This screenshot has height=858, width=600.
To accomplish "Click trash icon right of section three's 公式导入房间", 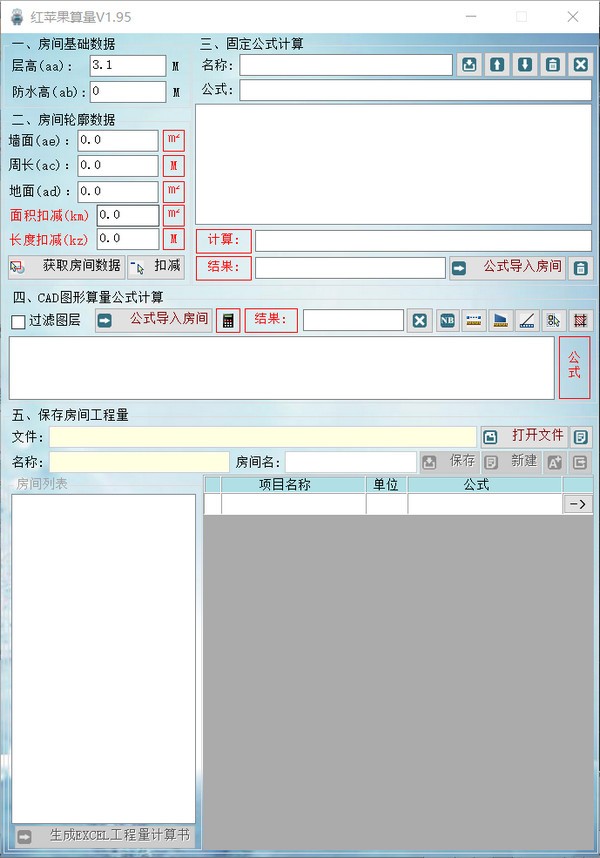I will coord(580,268).
